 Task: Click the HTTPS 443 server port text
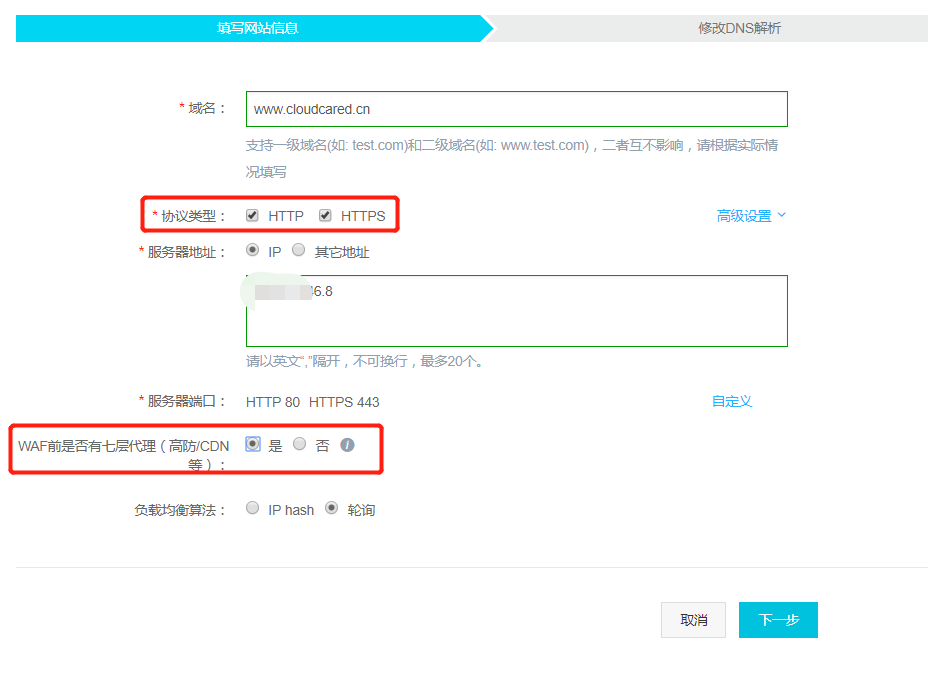(344, 402)
